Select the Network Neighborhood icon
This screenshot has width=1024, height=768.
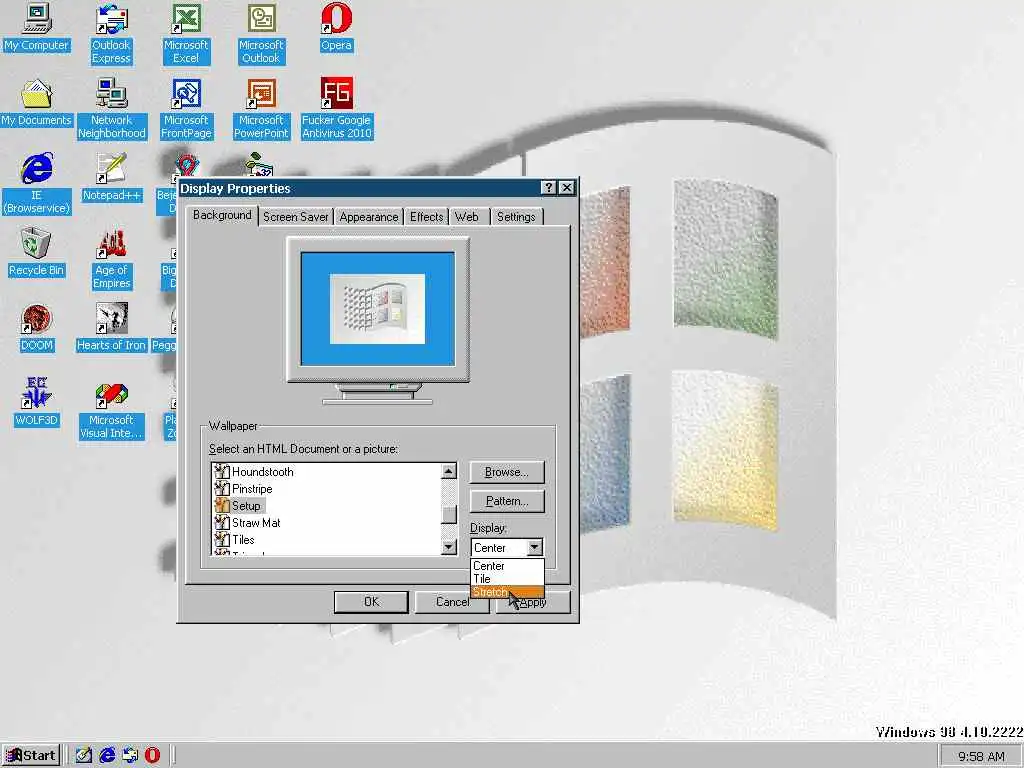pyautogui.click(x=112, y=108)
